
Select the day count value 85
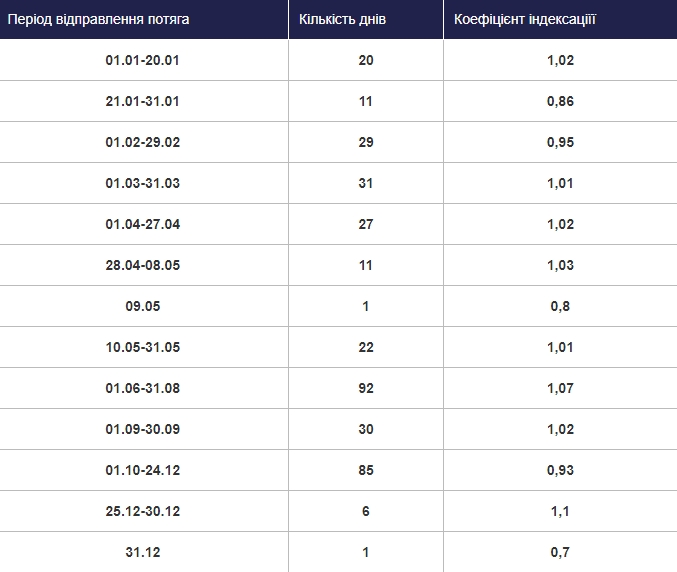tap(365, 470)
